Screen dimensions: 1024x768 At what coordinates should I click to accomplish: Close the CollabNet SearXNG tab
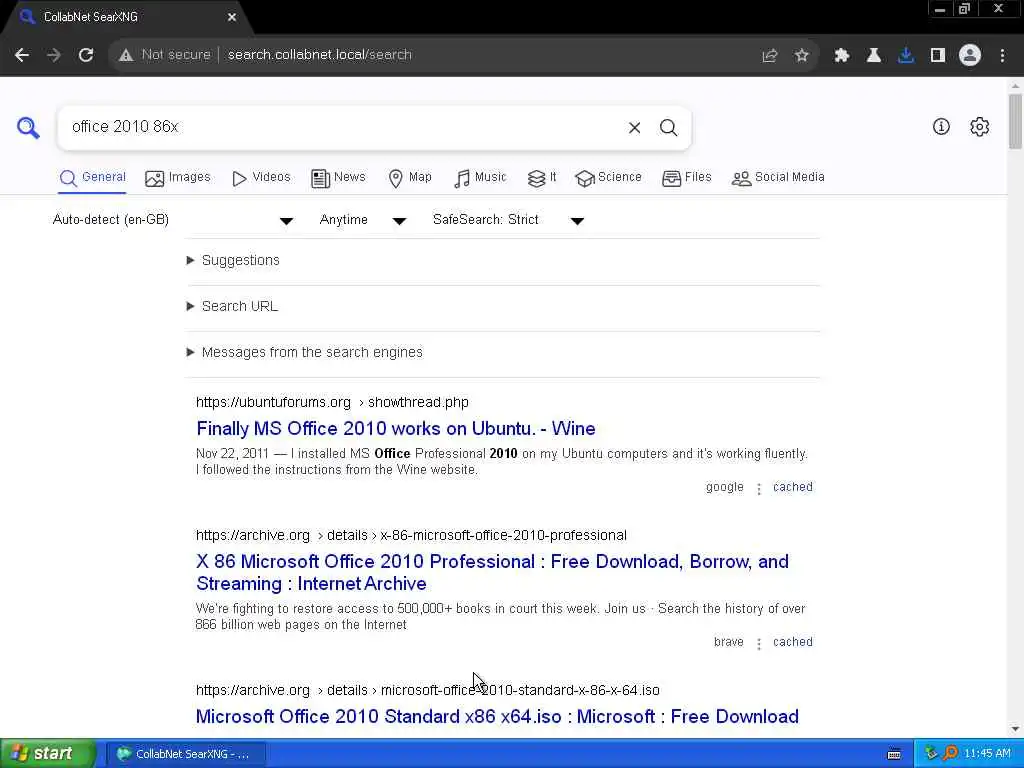[x=232, y=17]
